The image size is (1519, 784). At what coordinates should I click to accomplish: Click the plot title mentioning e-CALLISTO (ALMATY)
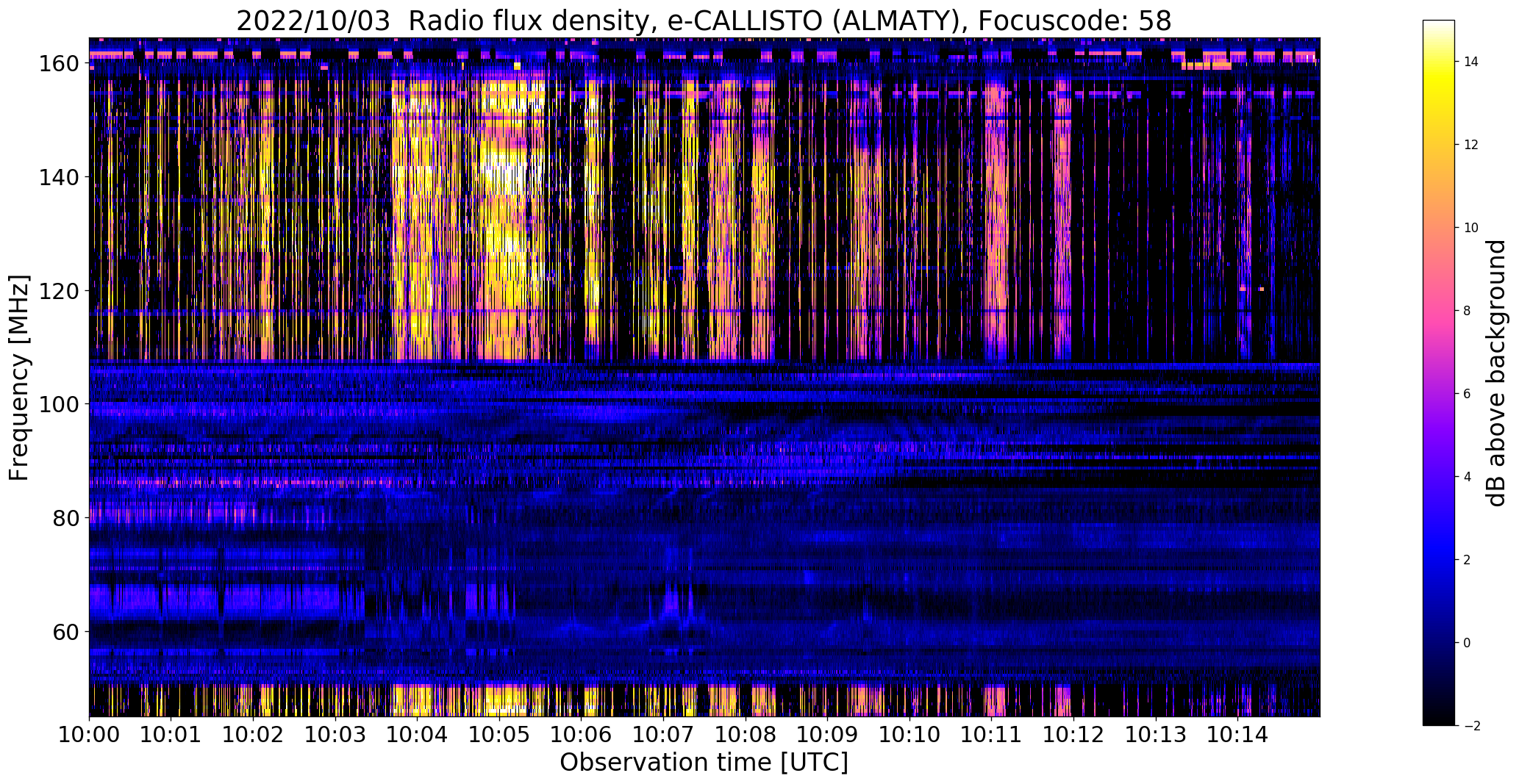[704, 21]
